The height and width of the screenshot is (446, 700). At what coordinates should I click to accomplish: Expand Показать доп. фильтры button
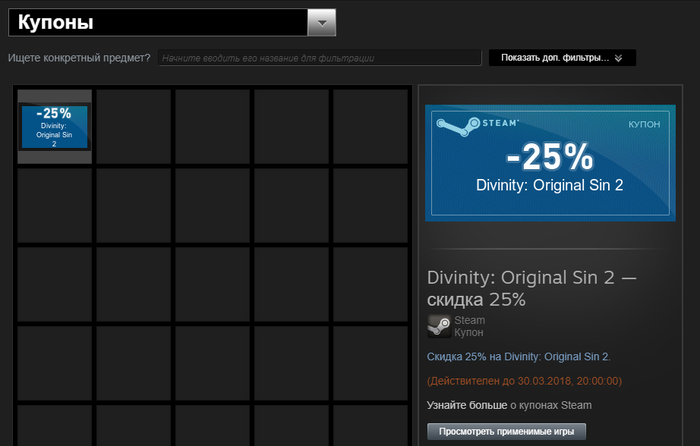click(562, 58)
